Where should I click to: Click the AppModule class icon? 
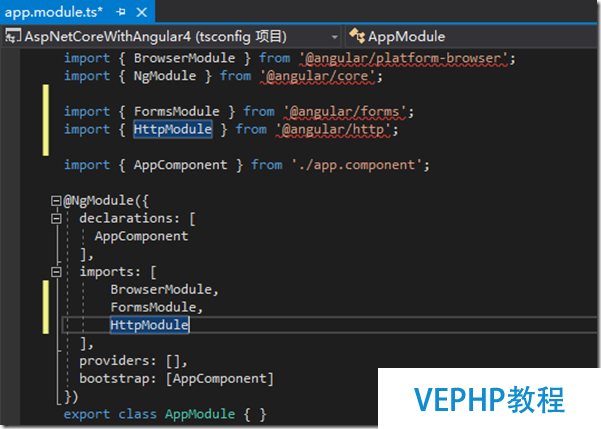point(357,36)
